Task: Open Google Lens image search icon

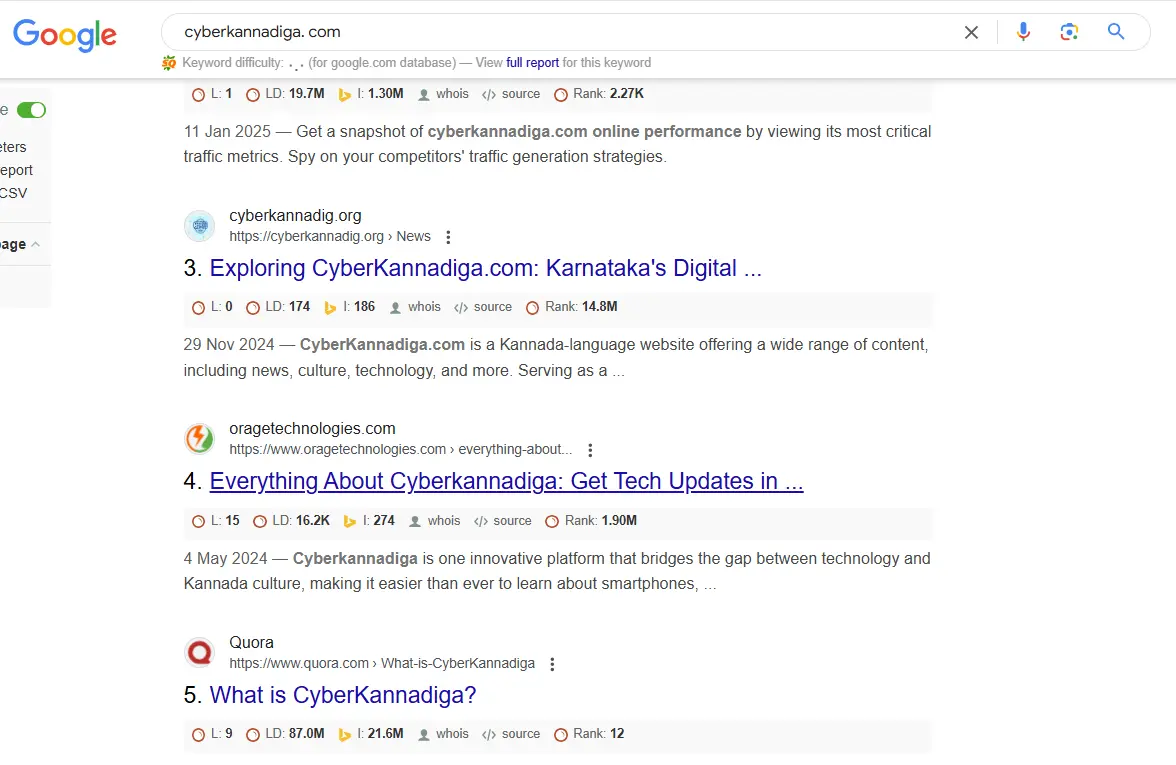Action: click(1069, 32)
